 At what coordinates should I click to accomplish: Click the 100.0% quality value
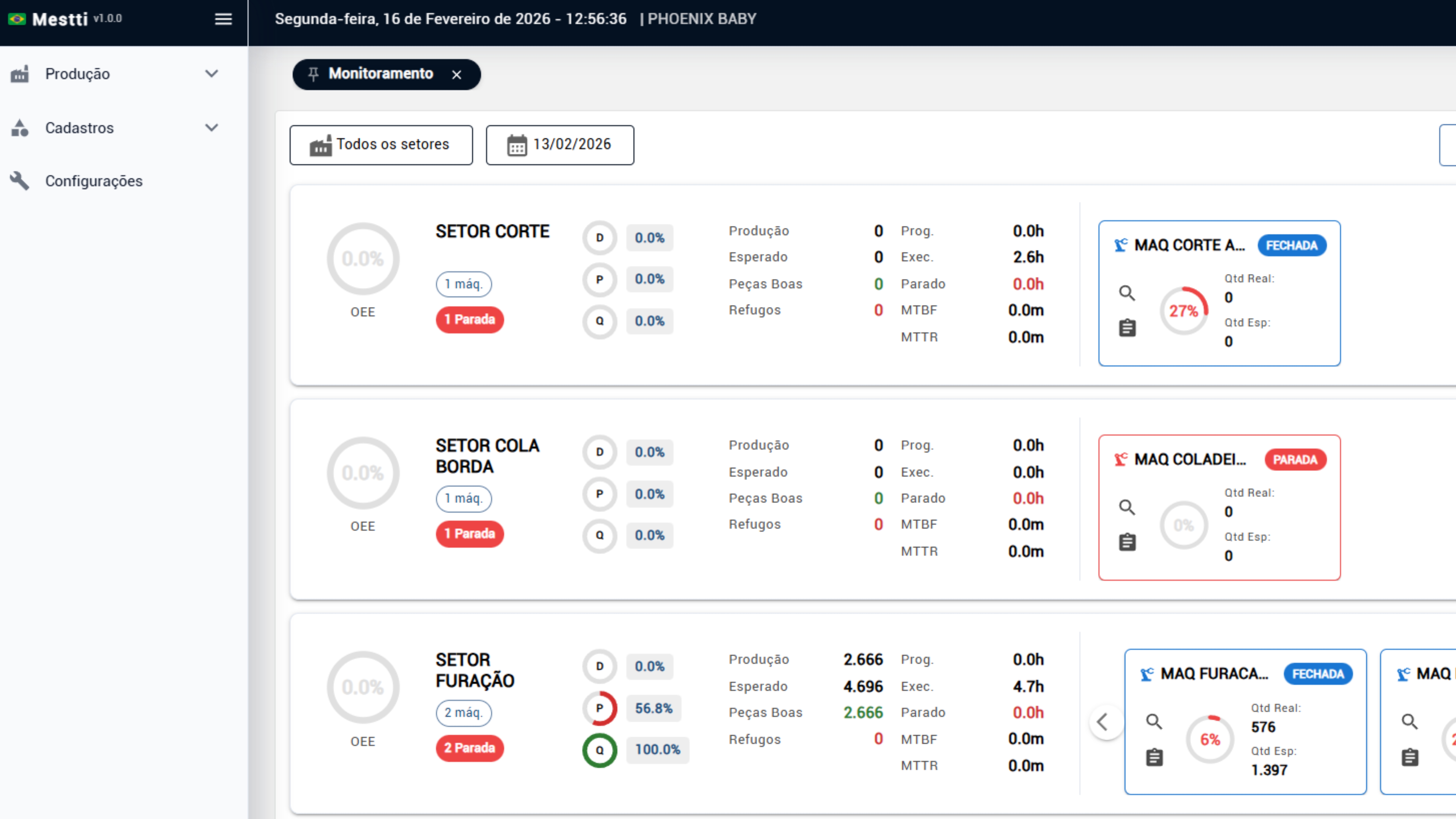tap(657, 750)
